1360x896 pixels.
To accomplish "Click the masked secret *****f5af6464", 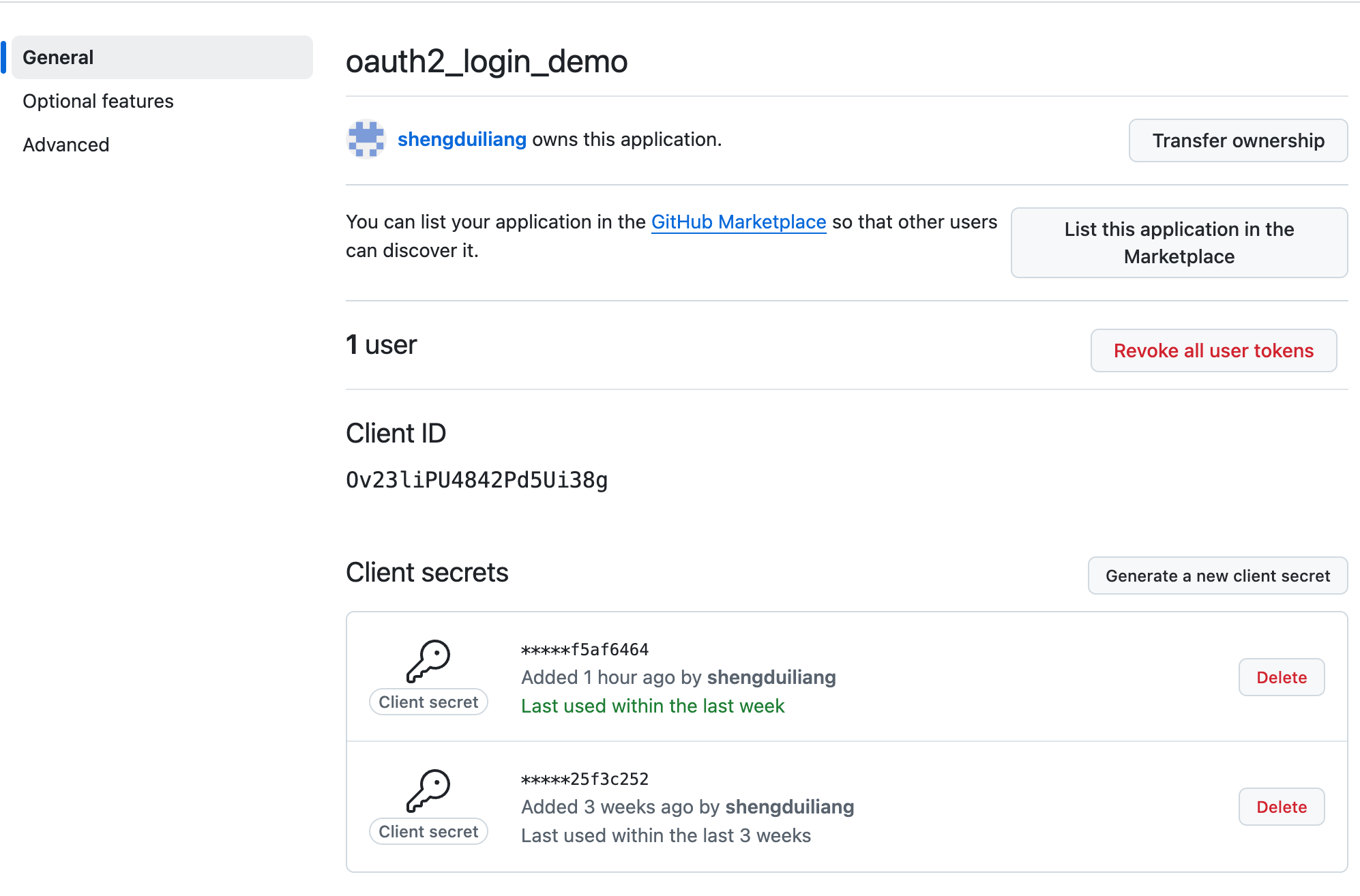I will tap(585, 648).
